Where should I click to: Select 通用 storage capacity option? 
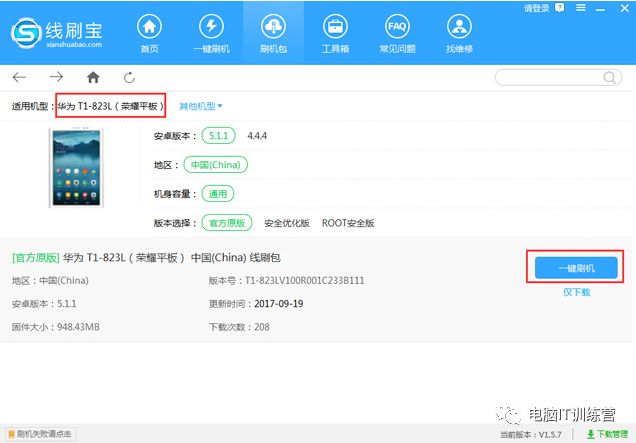coord(218,194)
